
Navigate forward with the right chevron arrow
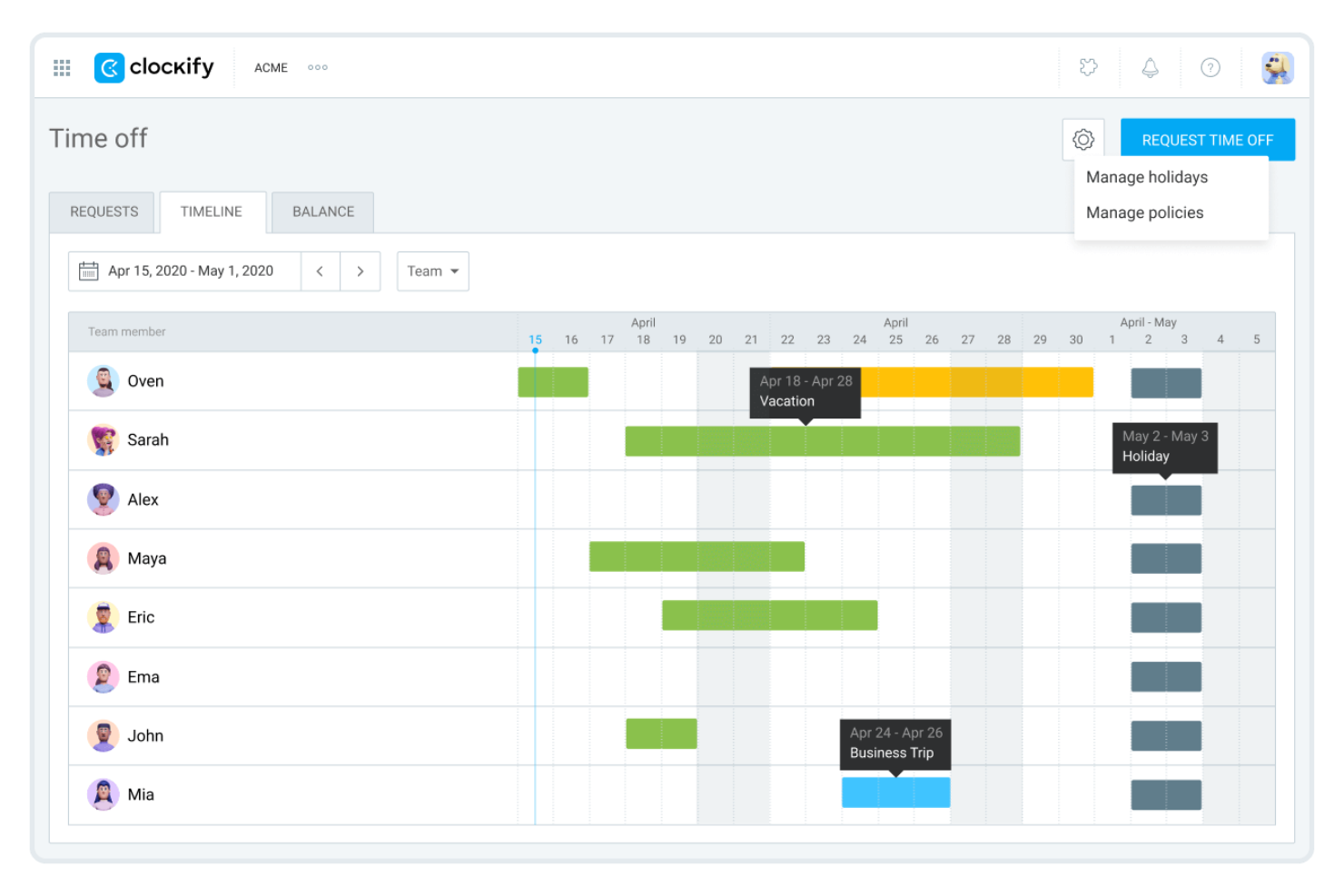(361, 271)
